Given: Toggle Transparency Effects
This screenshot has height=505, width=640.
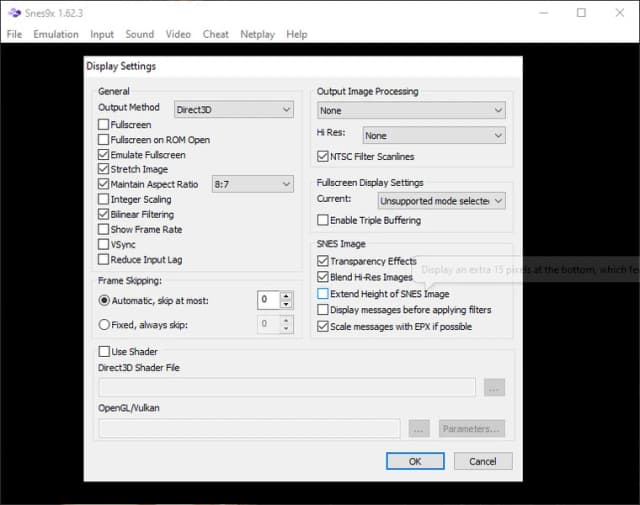Looking at the screenshot, I should 322,261.
